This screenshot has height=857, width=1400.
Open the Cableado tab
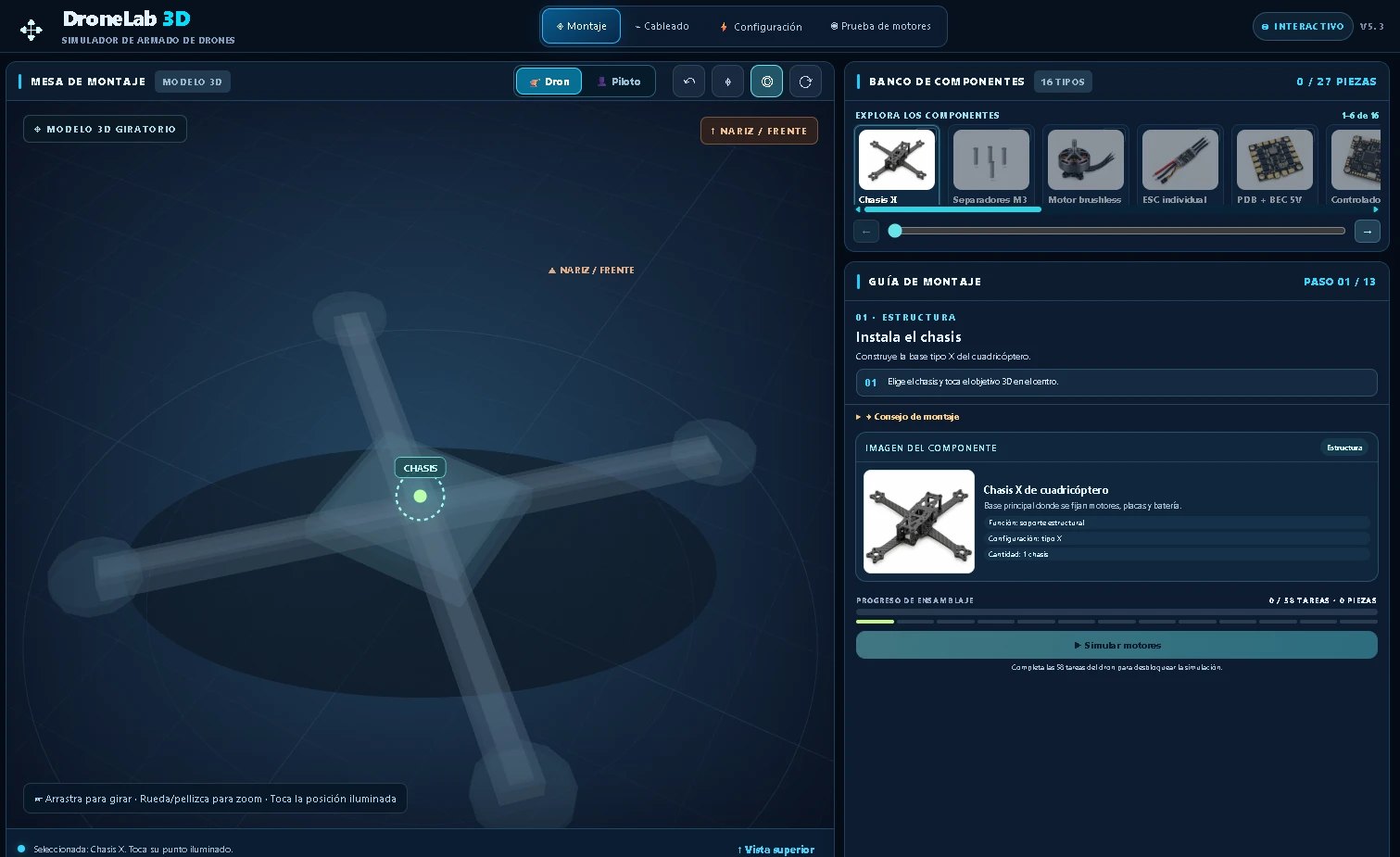pos(662,26)
